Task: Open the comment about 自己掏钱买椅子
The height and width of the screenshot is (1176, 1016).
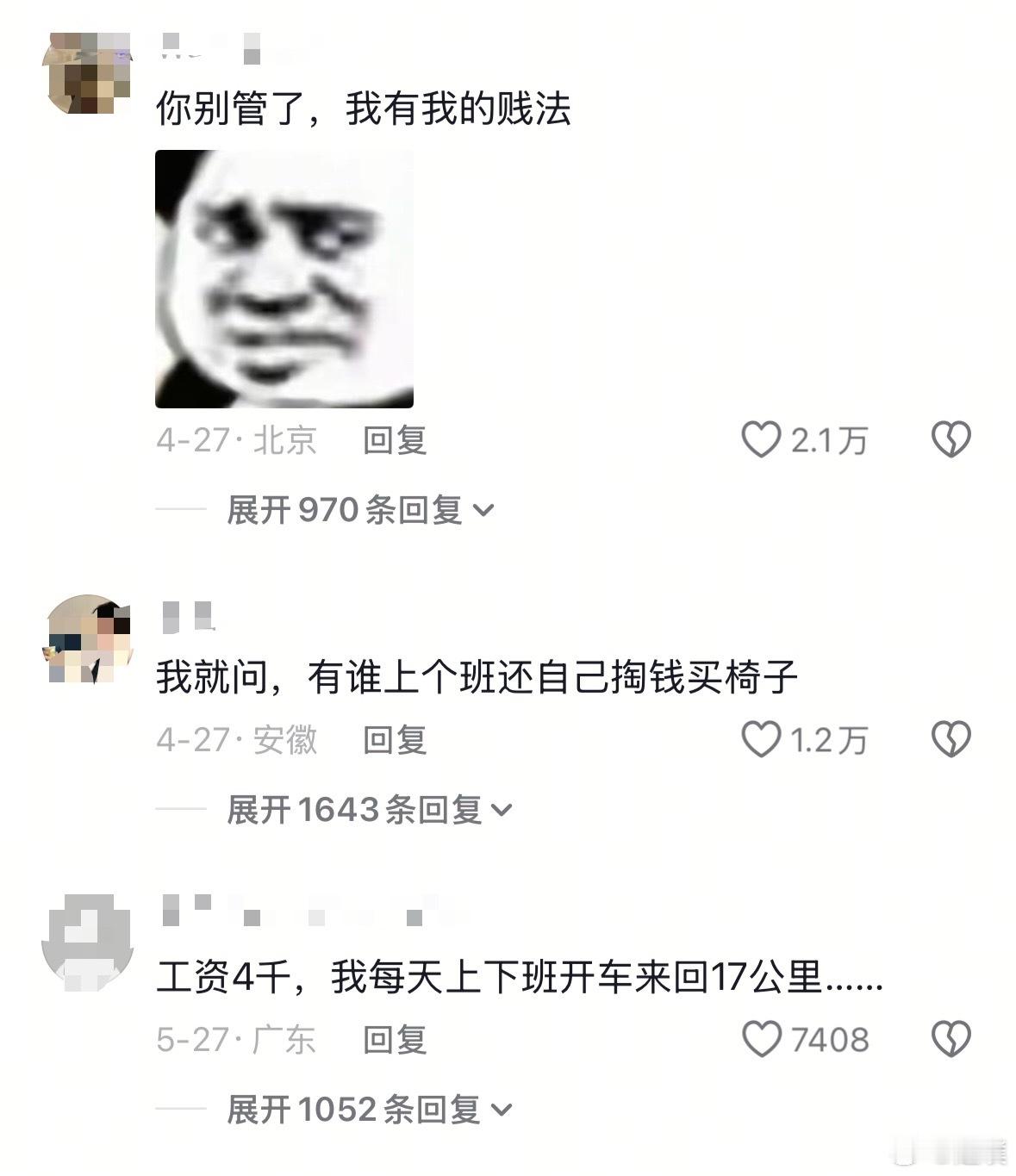Action: coord(477,678)
